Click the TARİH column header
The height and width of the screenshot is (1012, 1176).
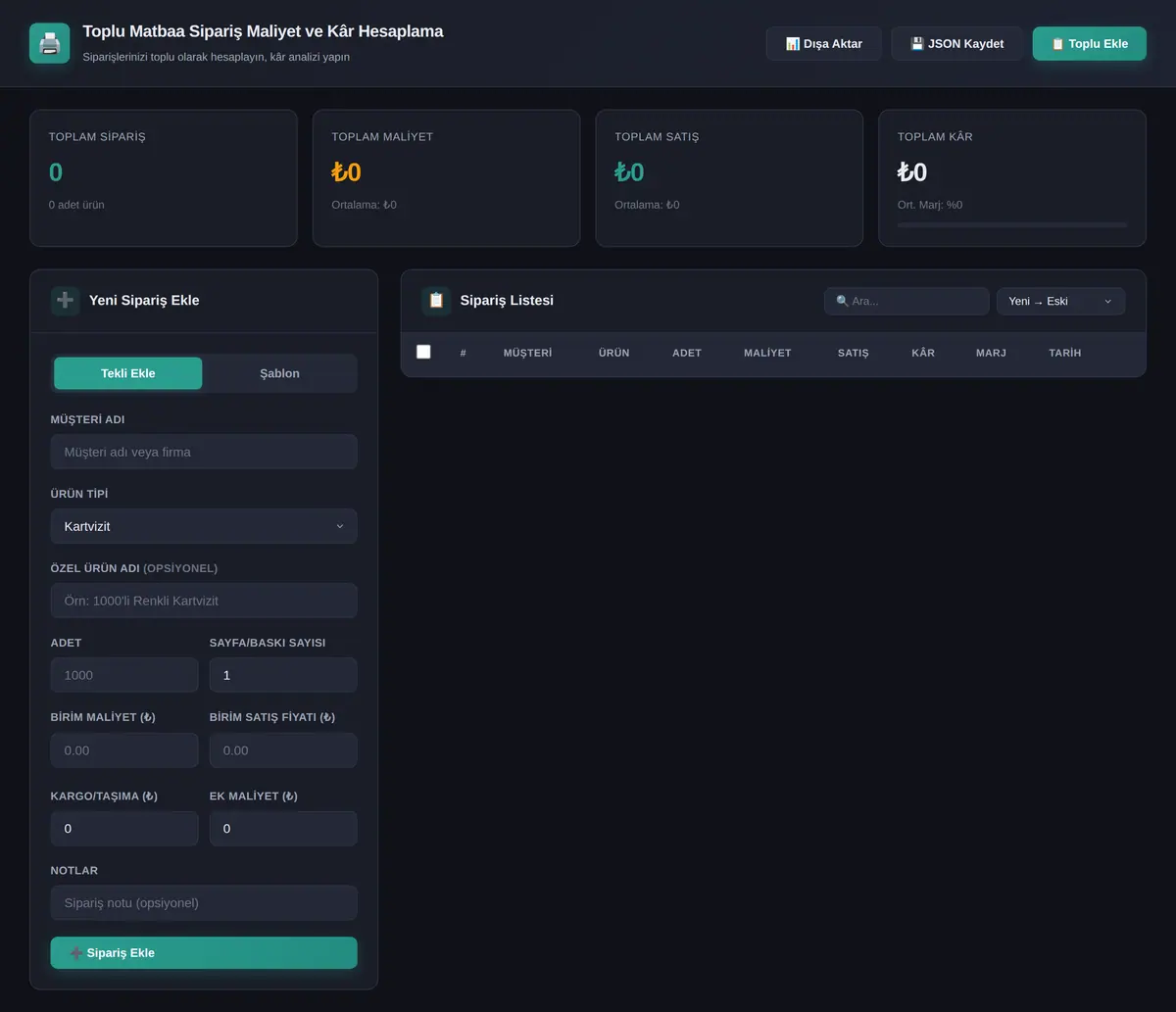1065,353
